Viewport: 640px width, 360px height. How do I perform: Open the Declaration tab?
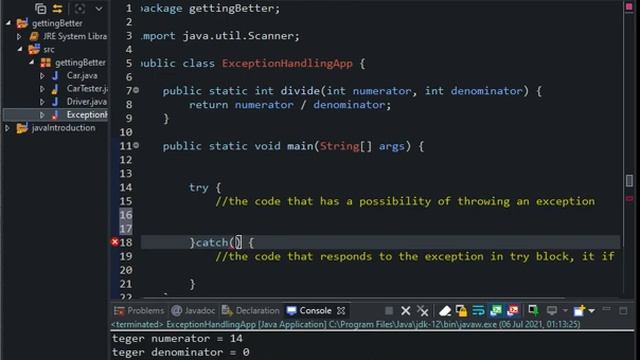point(251,311)
